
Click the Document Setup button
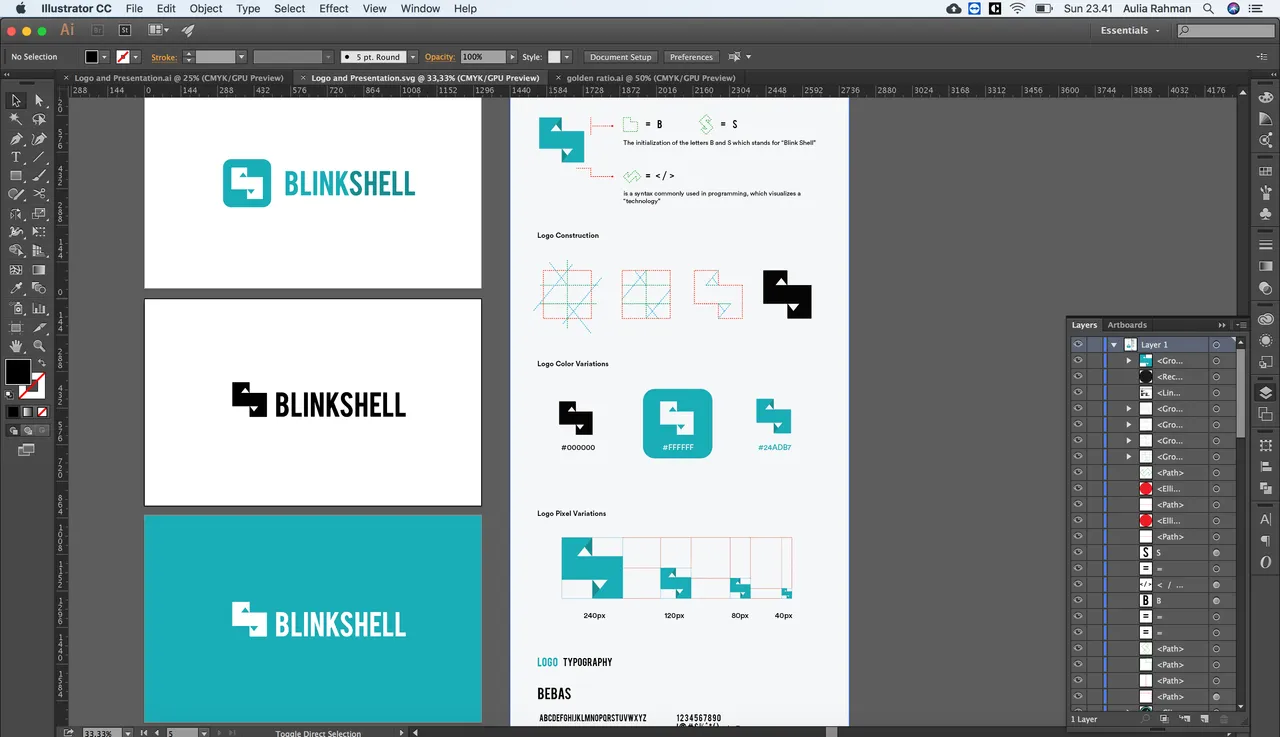[x=621, y=57]
